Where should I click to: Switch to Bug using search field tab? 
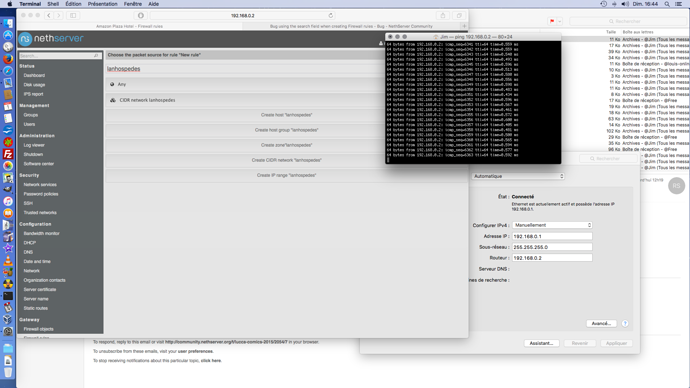click(x=351, y=26)
